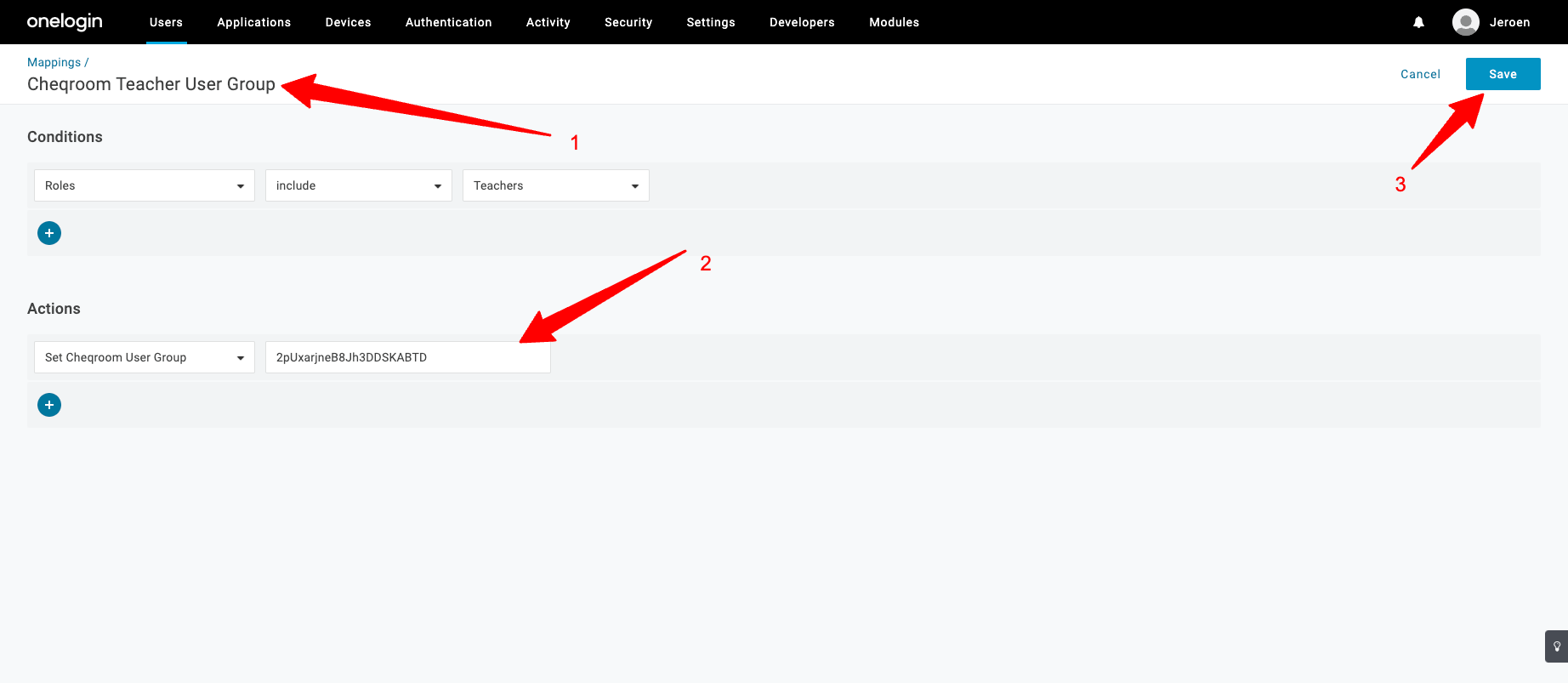Image resolution: width=1568 pixels, height=683 pixels.
Task: Cancel editing the mapping
Action: point(1420,74)
